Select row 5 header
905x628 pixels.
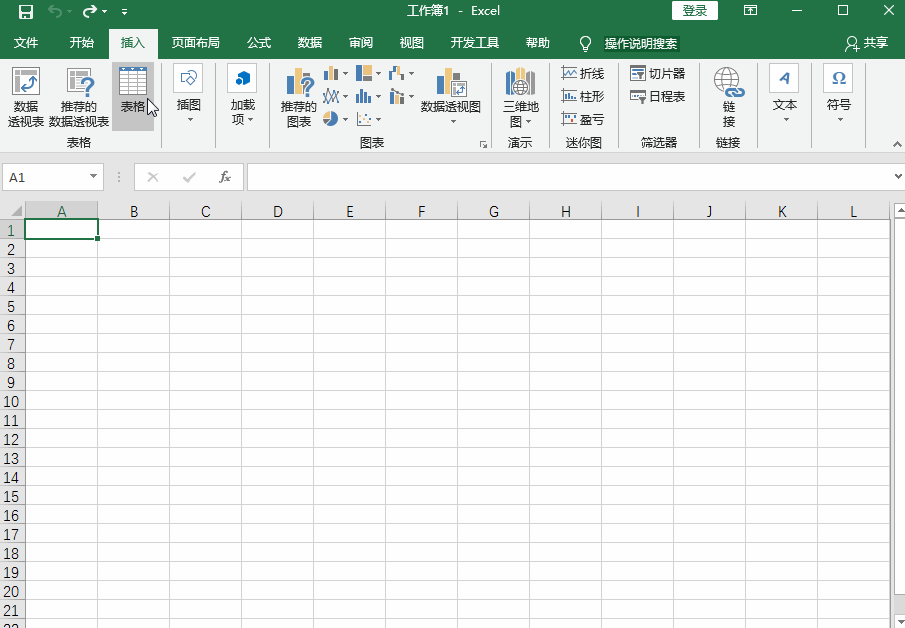[12, 306]
